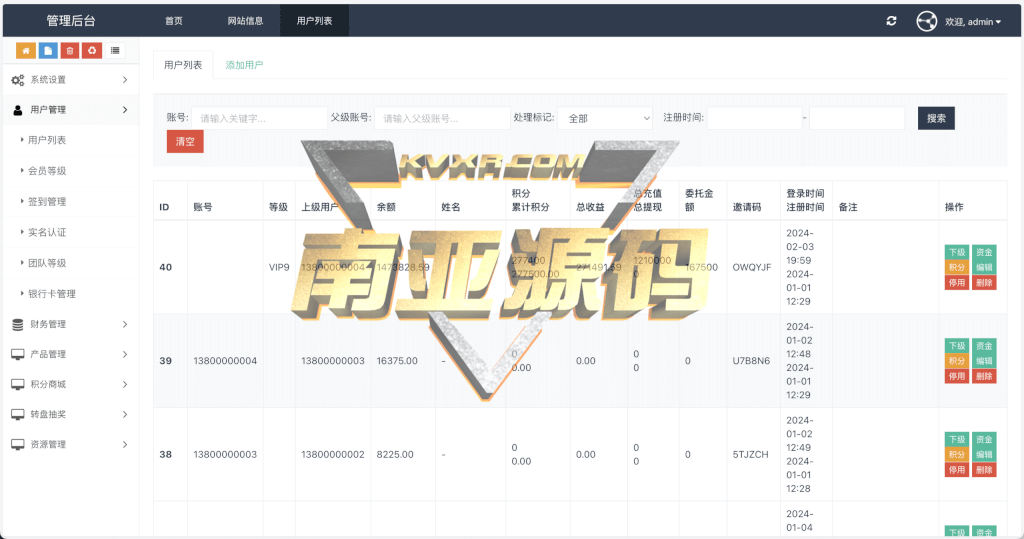The height and width of the screenshot is (539, 1024).
Task: Click 下级 button for user ID 40
Action: coord(957,252)
